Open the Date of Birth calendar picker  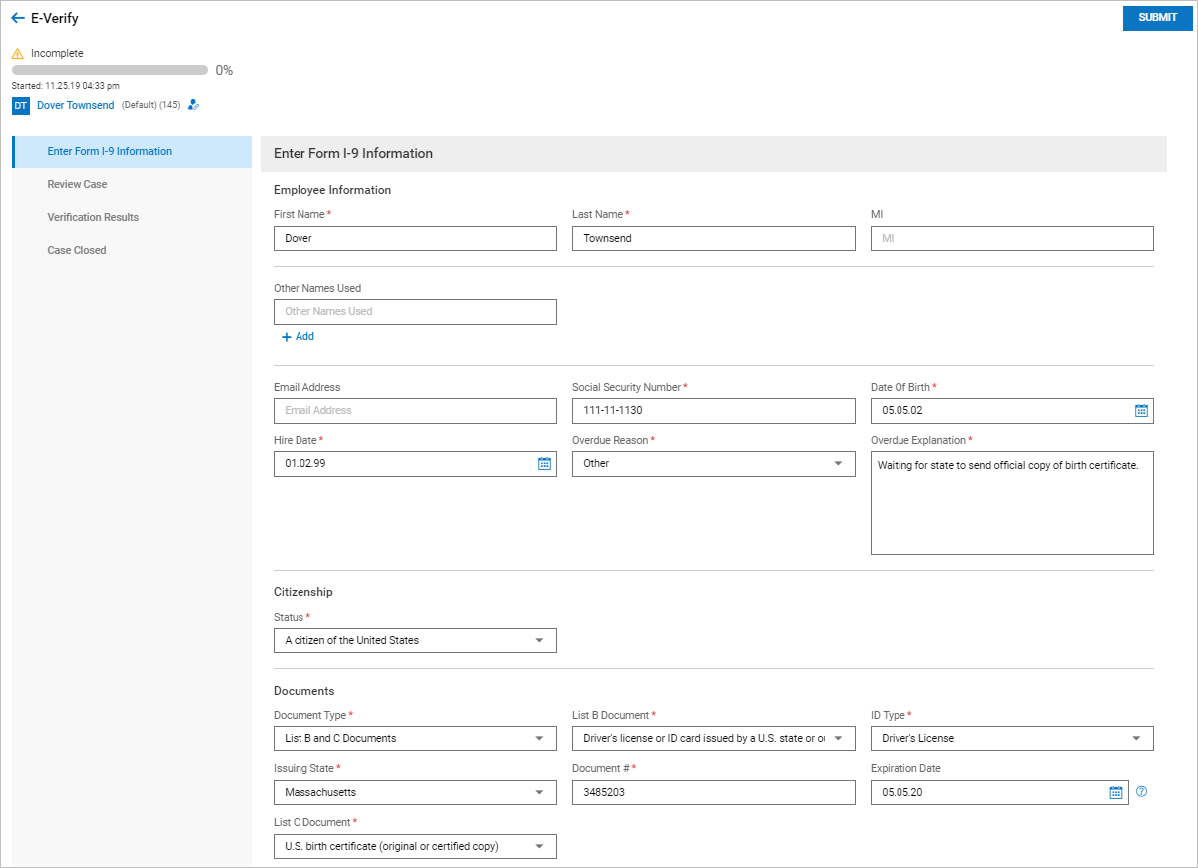coord(1141,410)
